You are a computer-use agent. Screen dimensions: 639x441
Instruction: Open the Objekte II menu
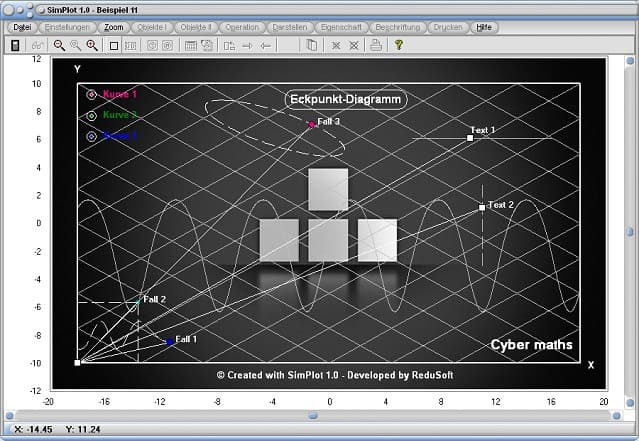tap(196, 27)
